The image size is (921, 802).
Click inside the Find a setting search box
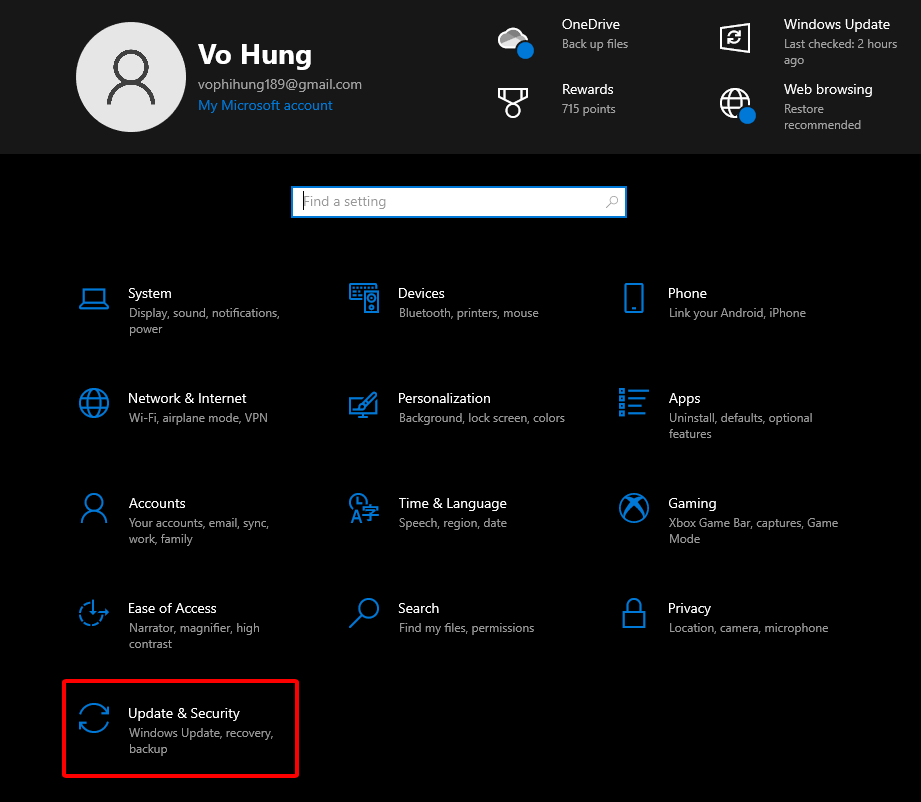point(458,201)
